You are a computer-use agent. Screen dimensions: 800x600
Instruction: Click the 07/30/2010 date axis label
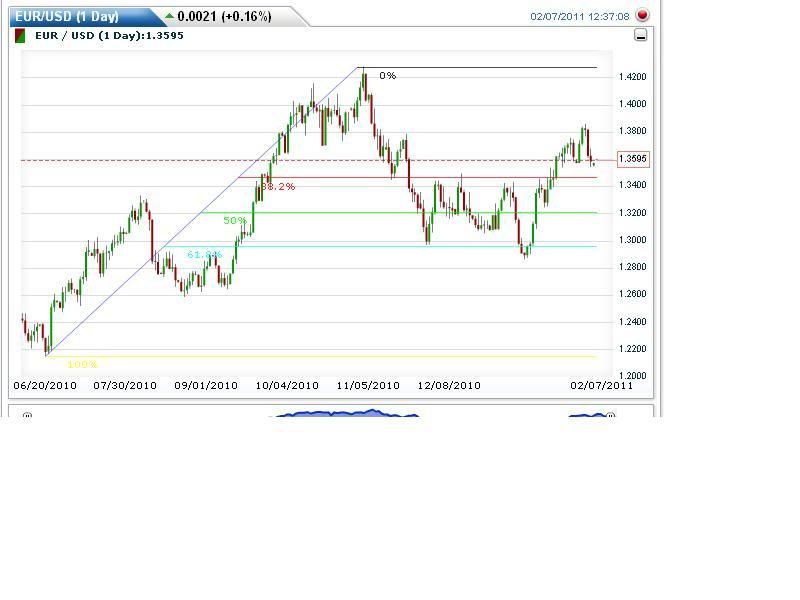[125, 386]
